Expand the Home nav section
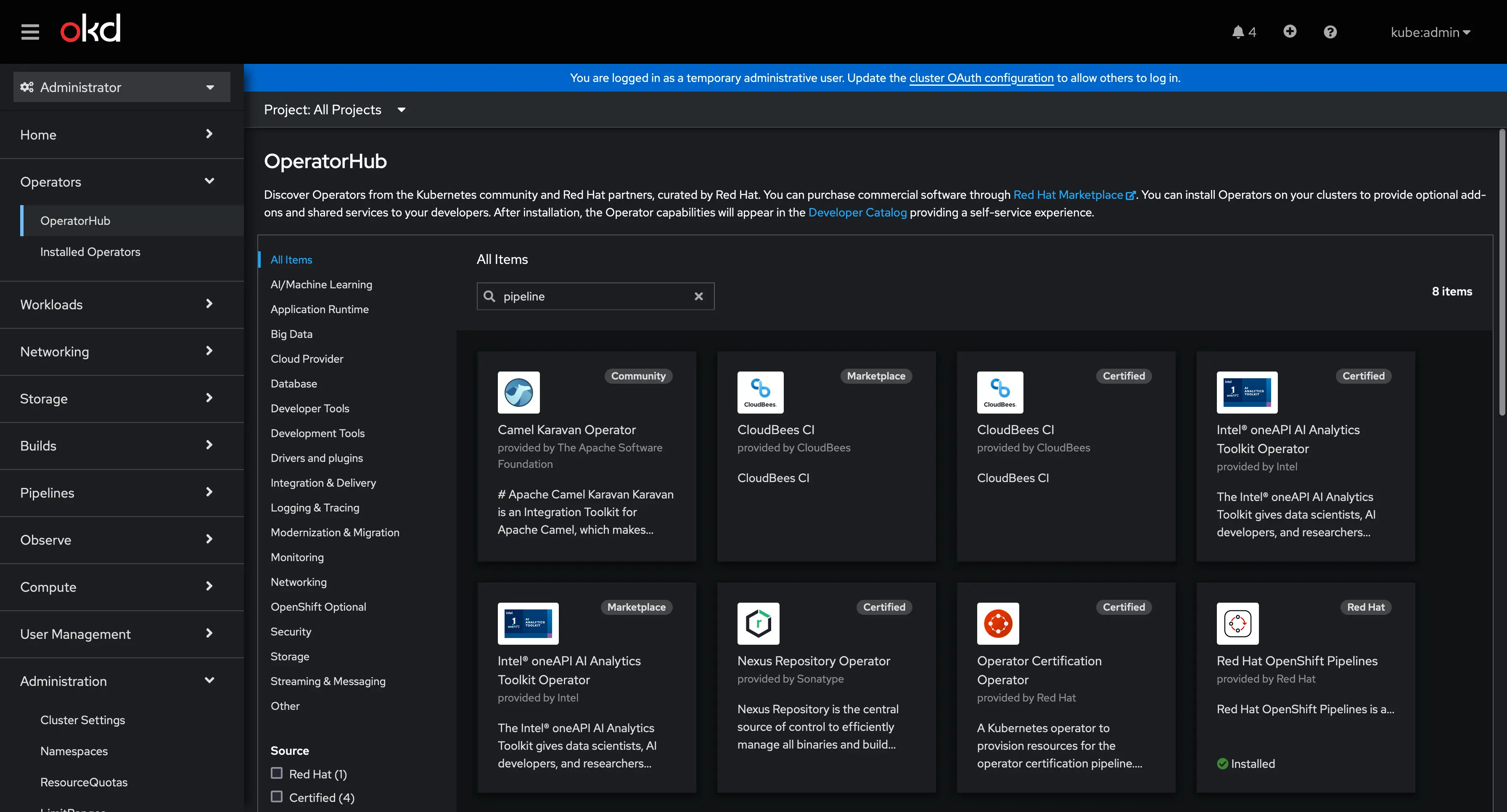 (122, 134)
